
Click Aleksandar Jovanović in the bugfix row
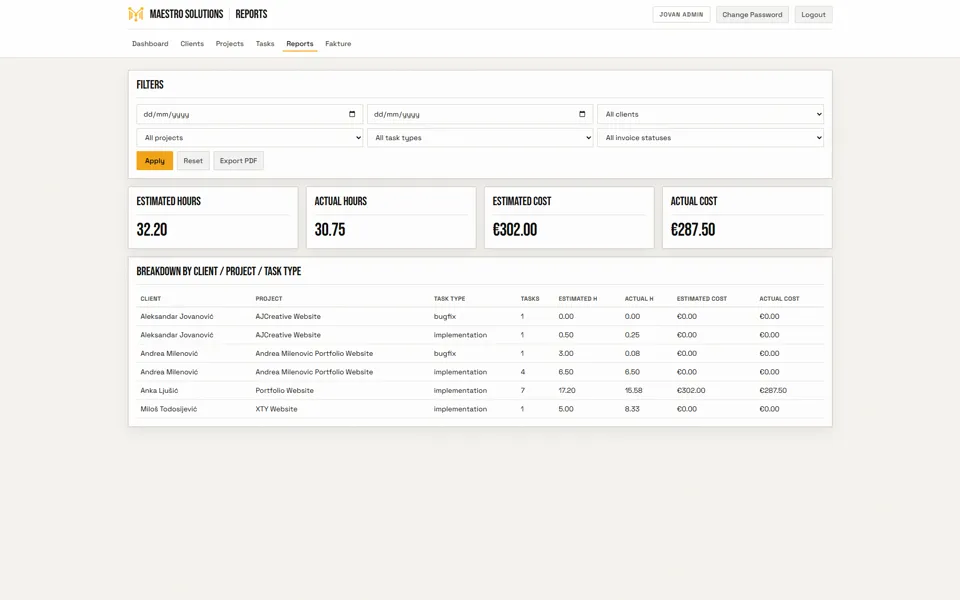coord(177,317)
